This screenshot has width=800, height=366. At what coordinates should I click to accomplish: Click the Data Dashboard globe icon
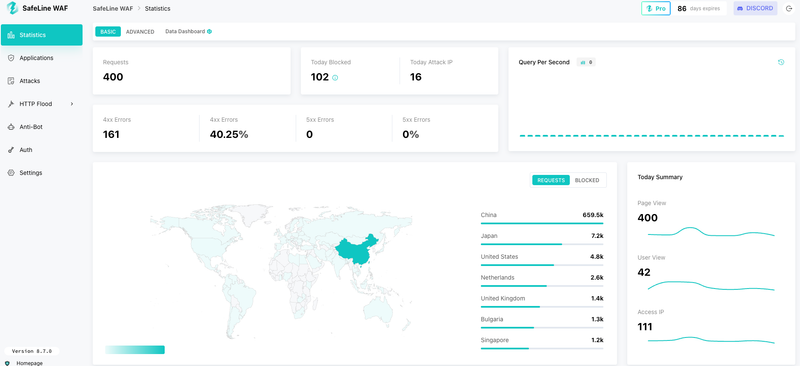(x=209, y=32)
